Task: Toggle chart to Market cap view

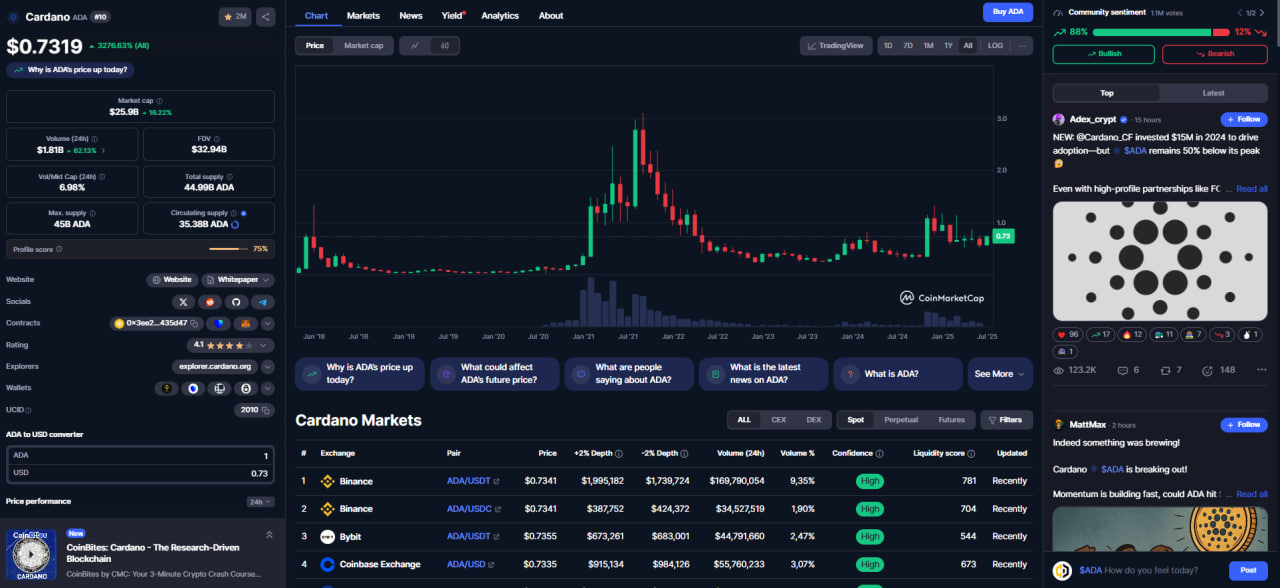Action: point(363,46)
